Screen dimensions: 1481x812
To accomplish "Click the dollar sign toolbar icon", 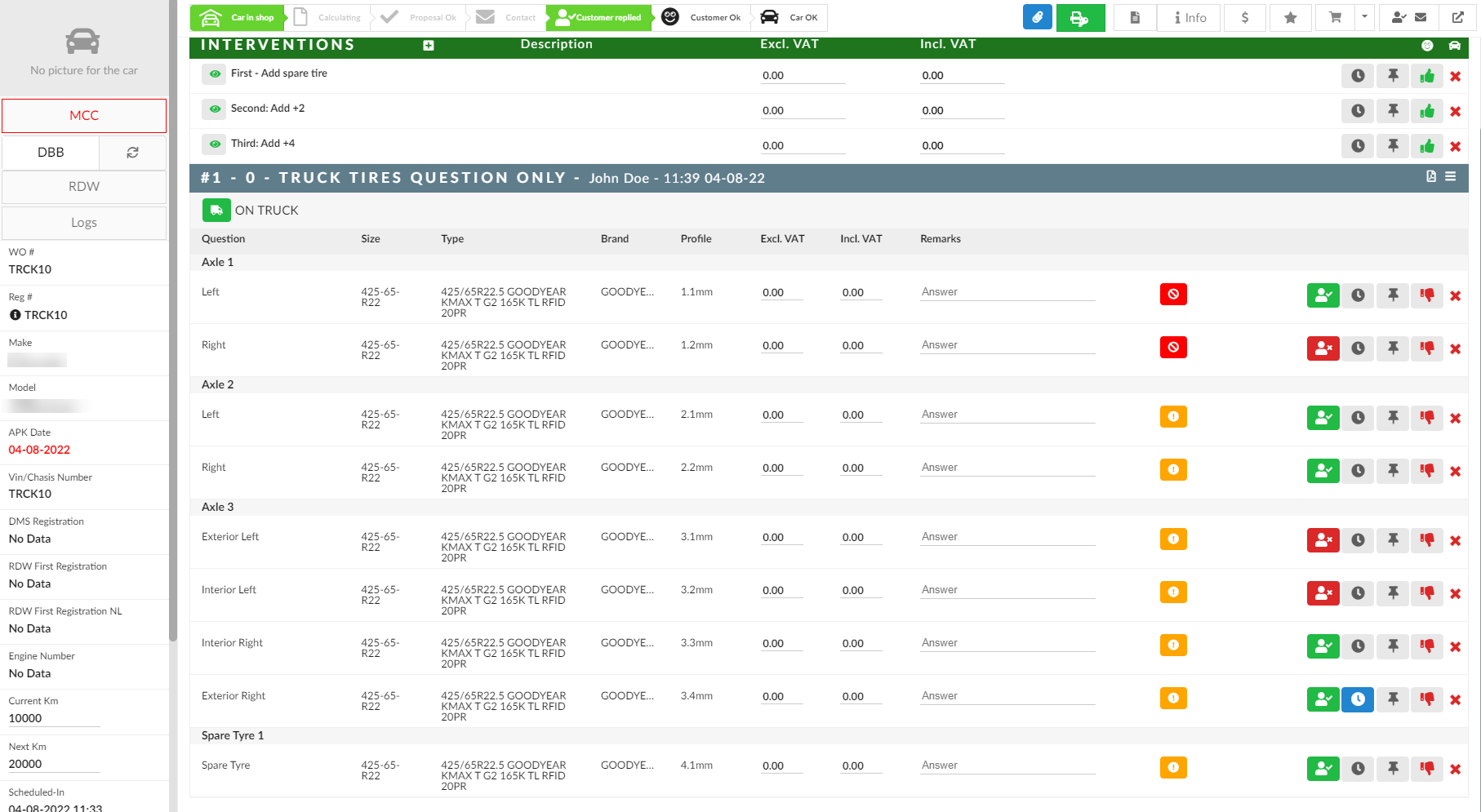I will click(1244, 17).
